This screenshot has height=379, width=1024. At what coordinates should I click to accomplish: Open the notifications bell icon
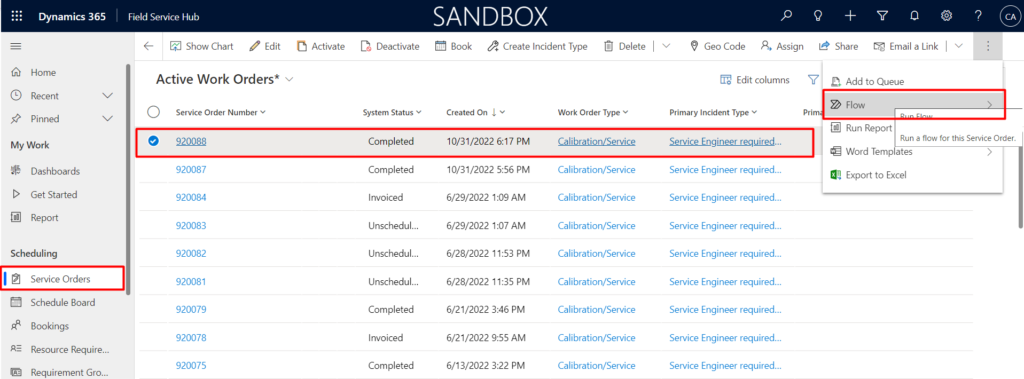tap(914, 16)
